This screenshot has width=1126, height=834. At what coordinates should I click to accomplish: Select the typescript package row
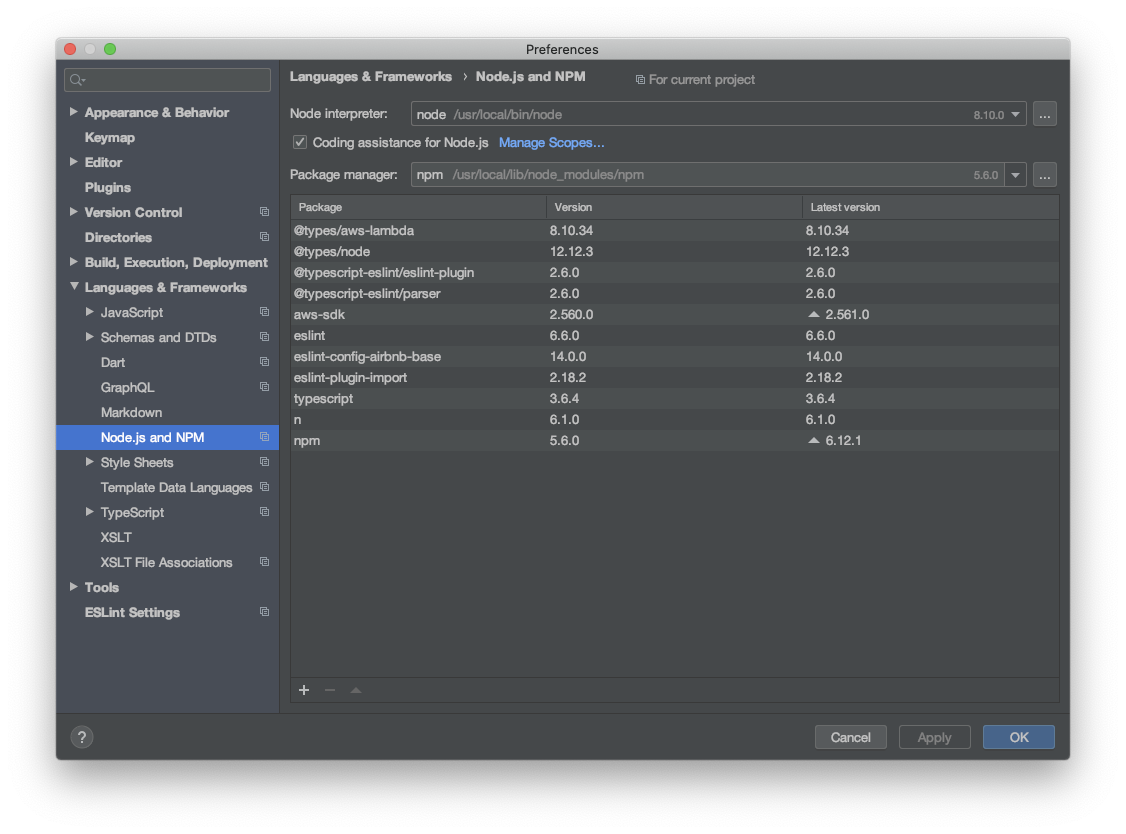tap(674, 399)
